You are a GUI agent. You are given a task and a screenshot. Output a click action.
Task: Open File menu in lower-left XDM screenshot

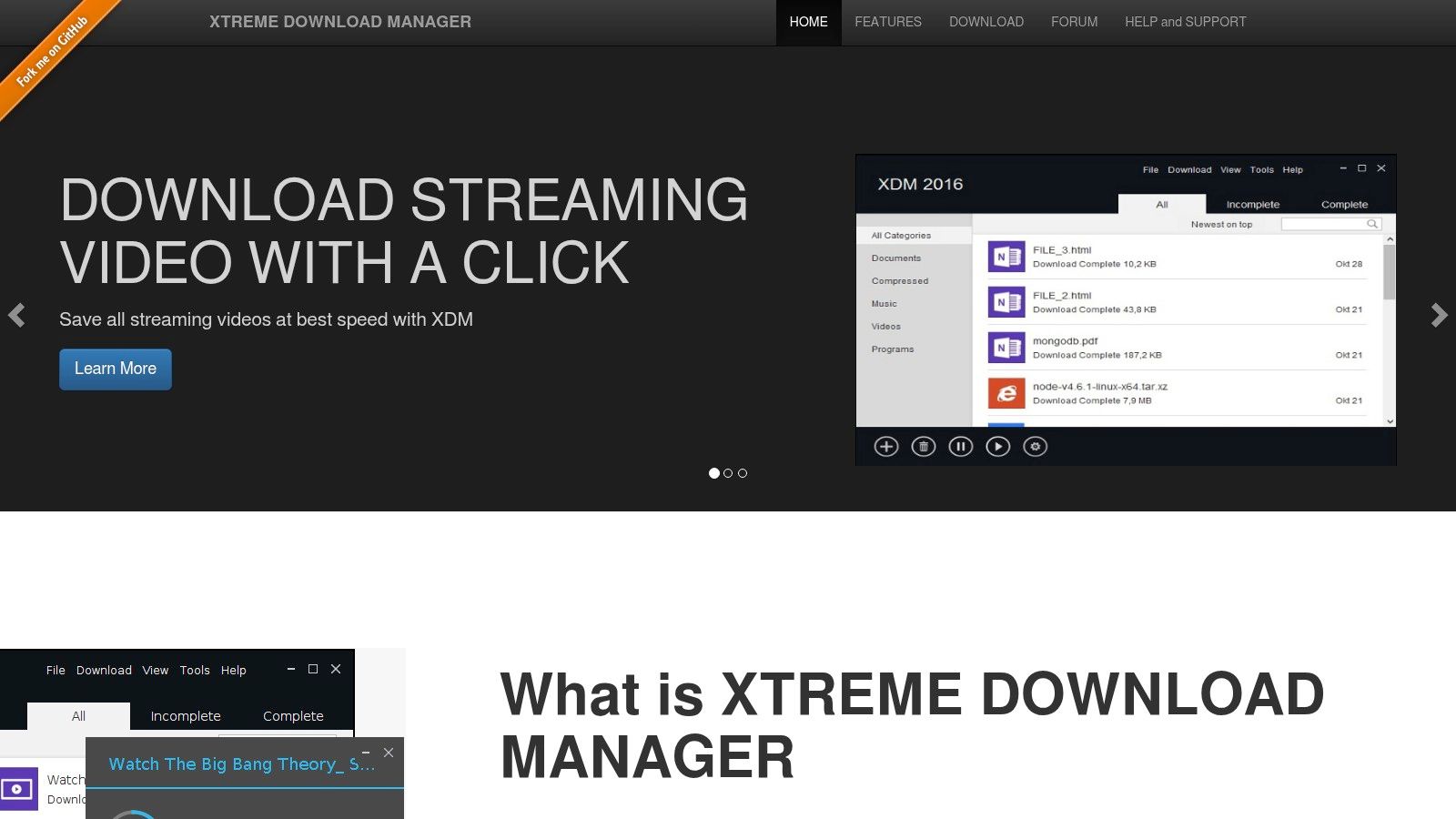click(56, 670)
